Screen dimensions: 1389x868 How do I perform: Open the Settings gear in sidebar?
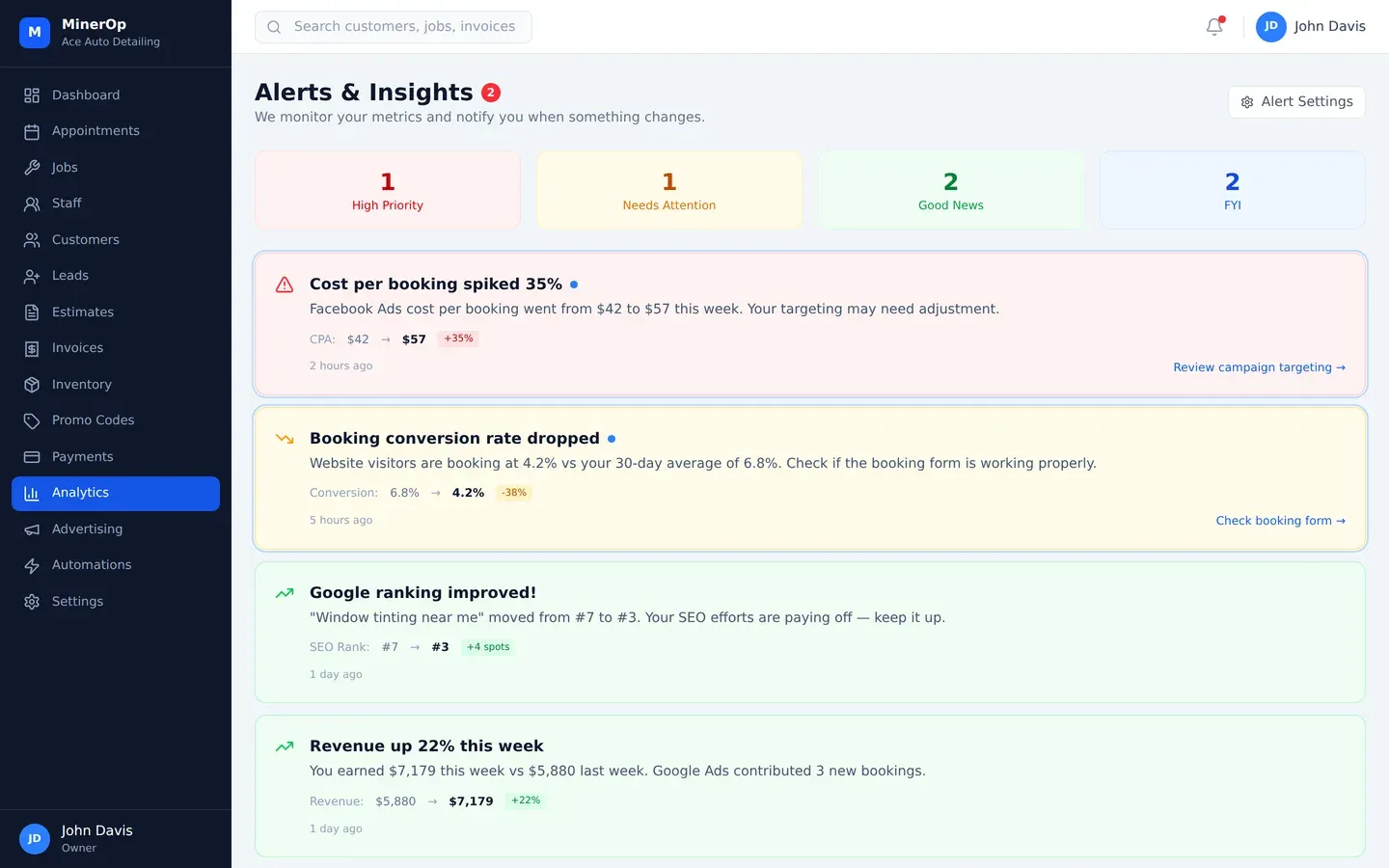tap(32, 601)
